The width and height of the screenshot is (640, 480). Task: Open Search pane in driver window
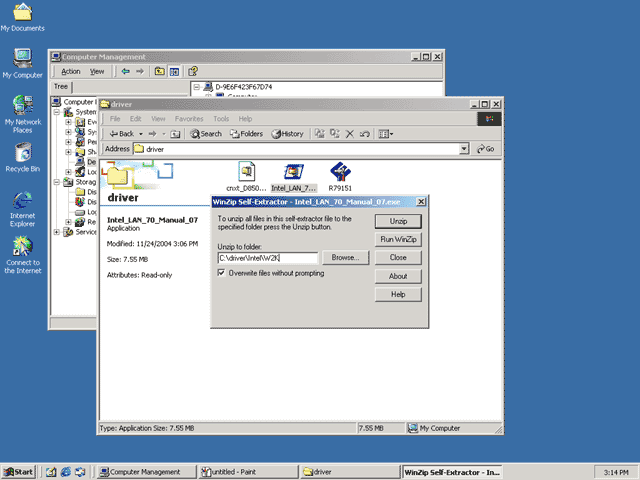coord(206,134)
